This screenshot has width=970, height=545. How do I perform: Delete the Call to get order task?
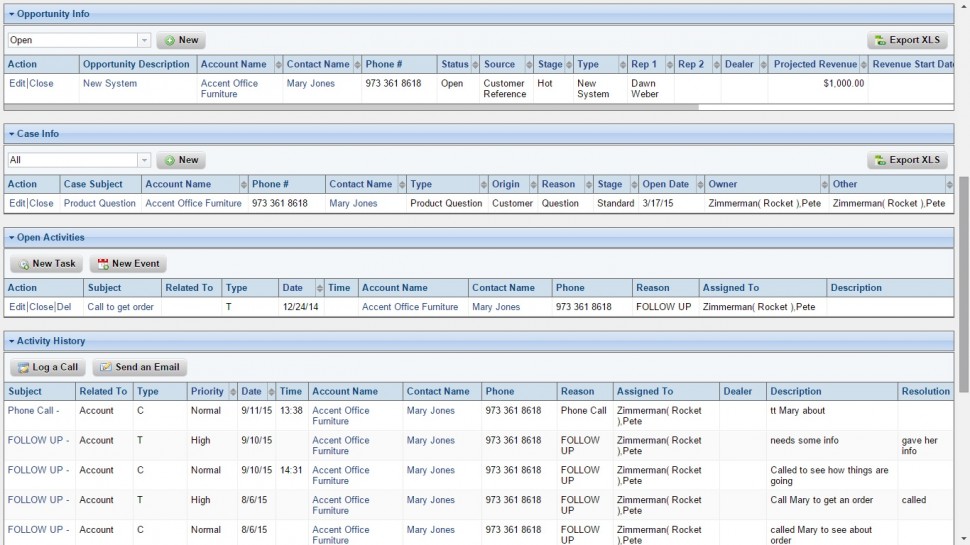pos(64,307)
